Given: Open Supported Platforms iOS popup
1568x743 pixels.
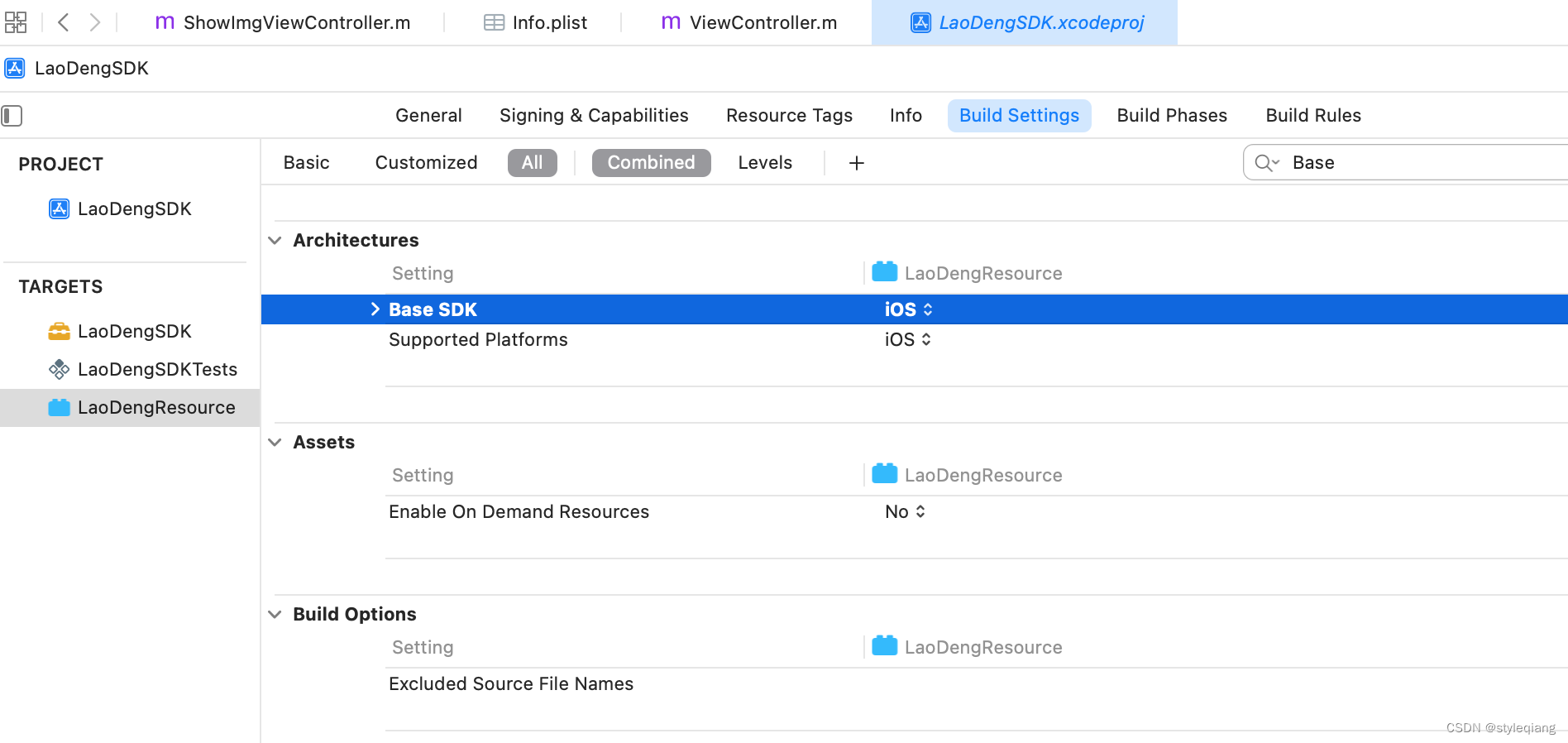Looking at the screenshot, I should [x=907, y=339].
